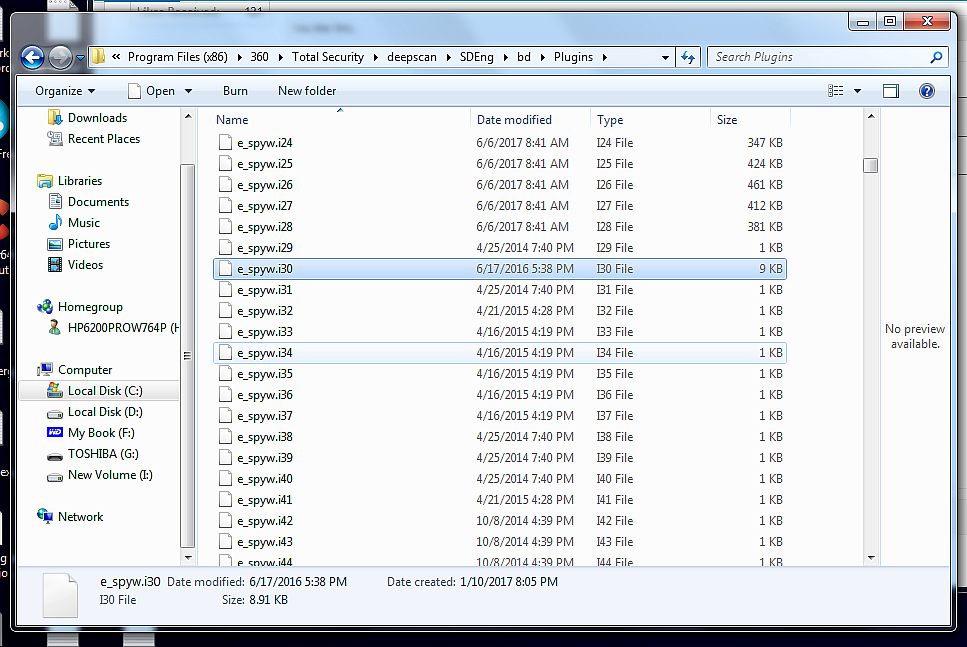Open Help via the question mark icon
This screenshot has height=647, width=967.
[926, 91]
